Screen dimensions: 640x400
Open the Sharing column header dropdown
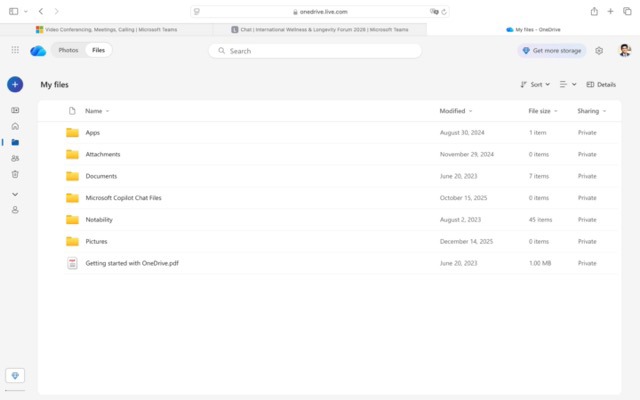tap(592, 111)
